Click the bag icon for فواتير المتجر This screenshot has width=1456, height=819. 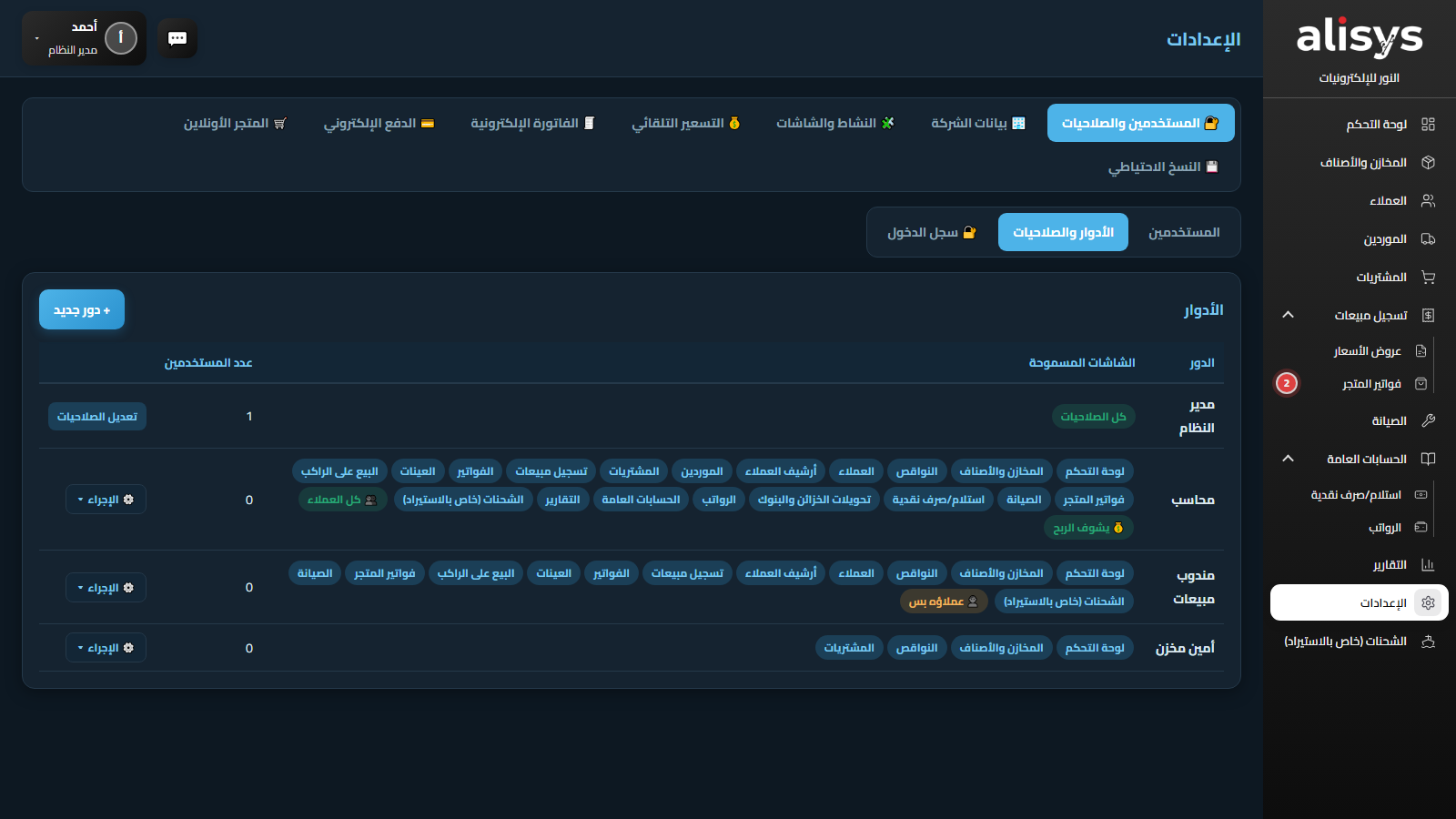point(1421,383)
